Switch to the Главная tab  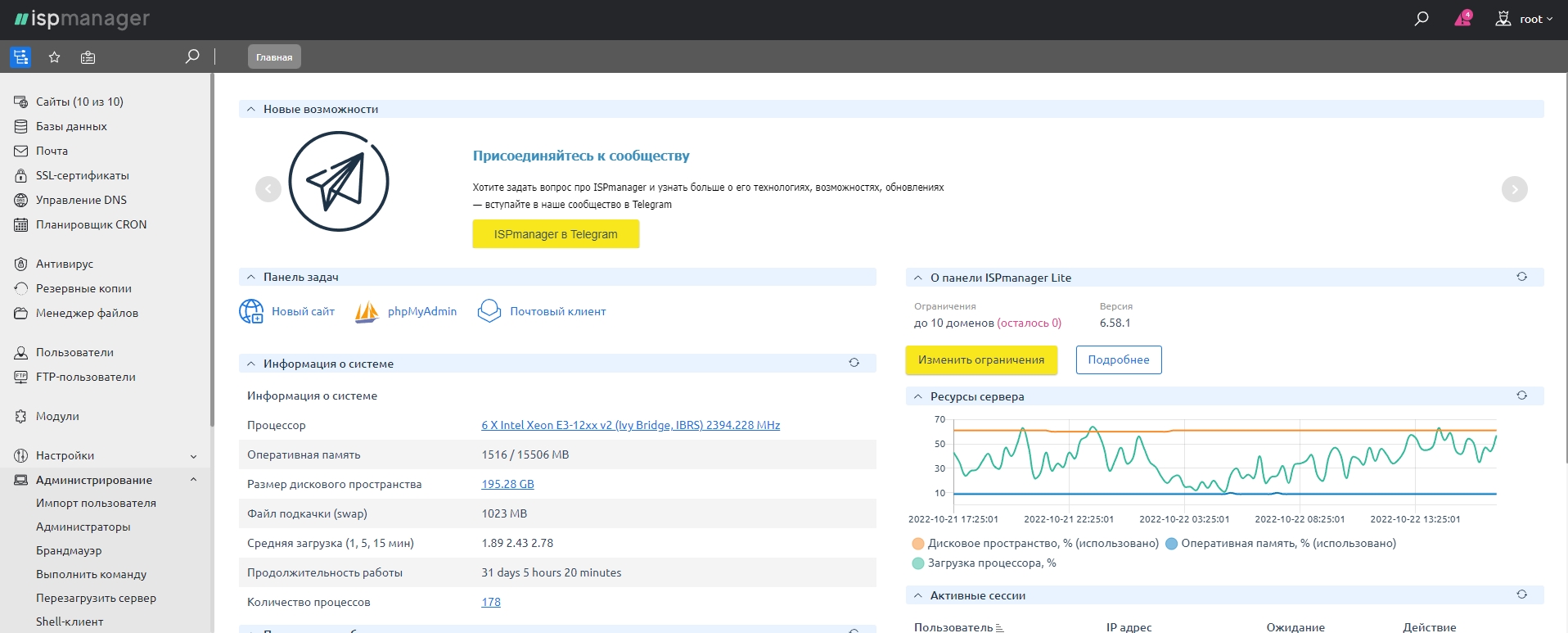coord(274,57)
